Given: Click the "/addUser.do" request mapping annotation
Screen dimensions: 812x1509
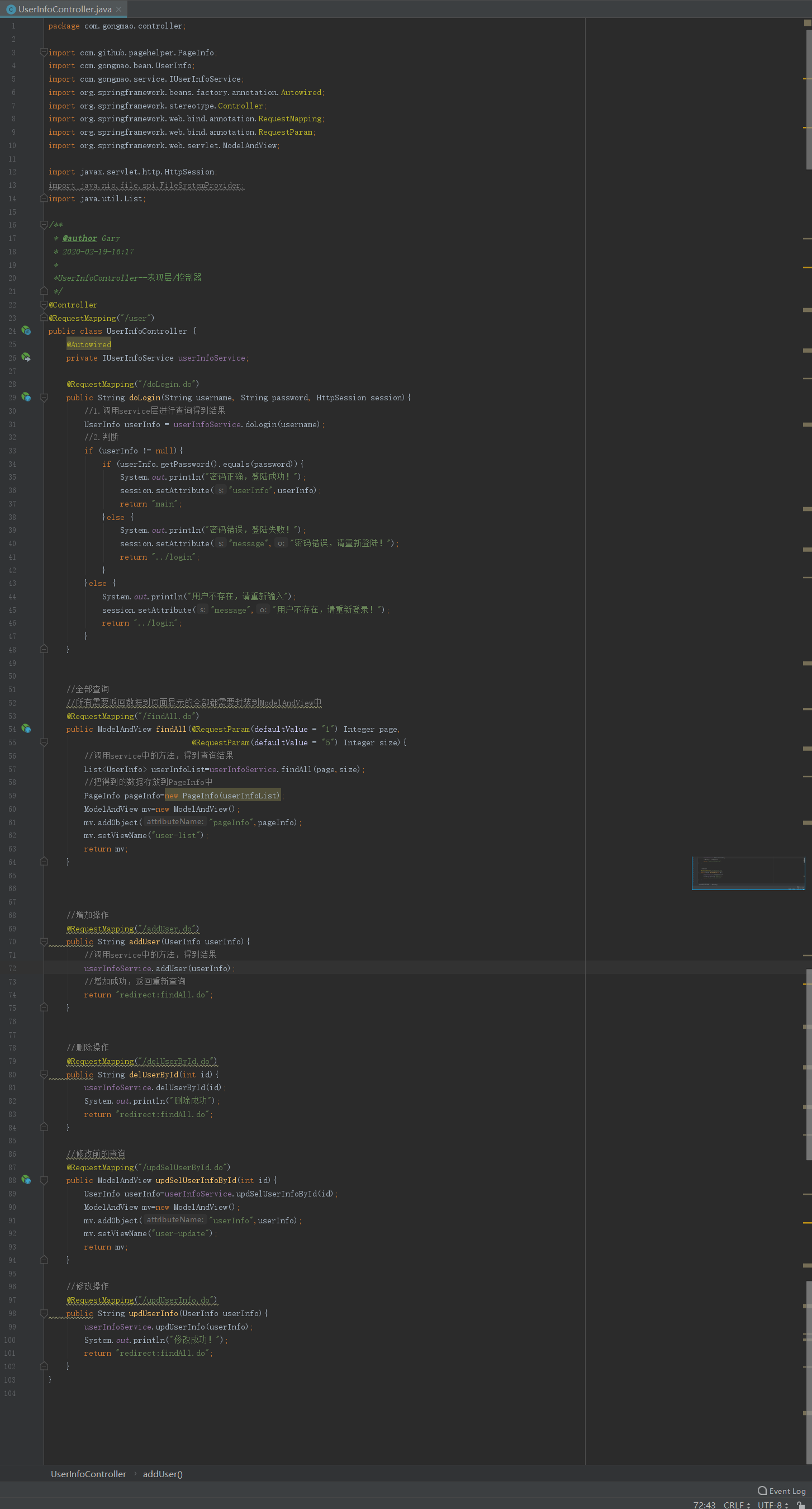Looking at the screenshot, I should click(133, 929).
